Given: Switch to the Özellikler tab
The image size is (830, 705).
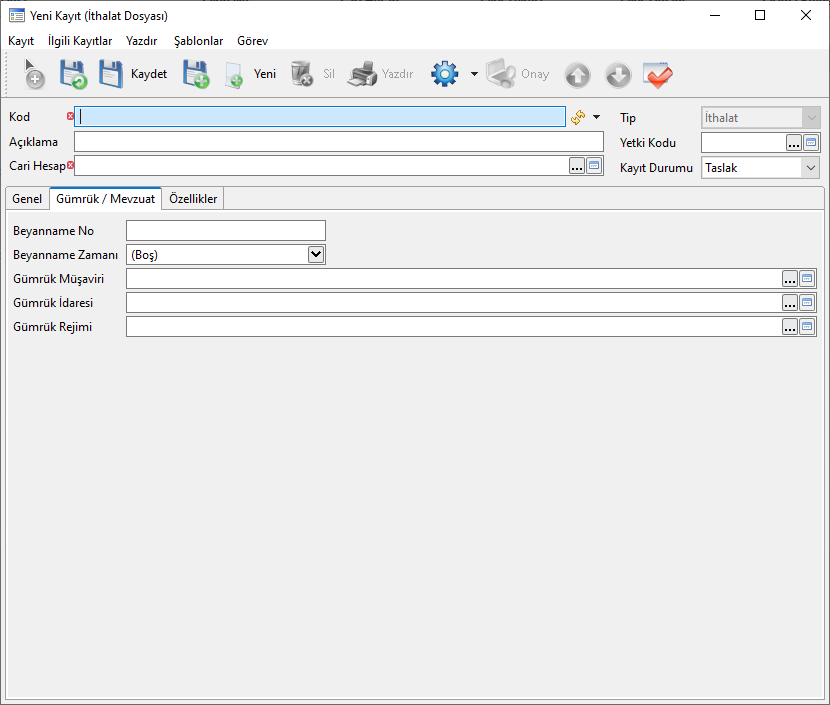Looking at the screenshot, I should 194,199.
